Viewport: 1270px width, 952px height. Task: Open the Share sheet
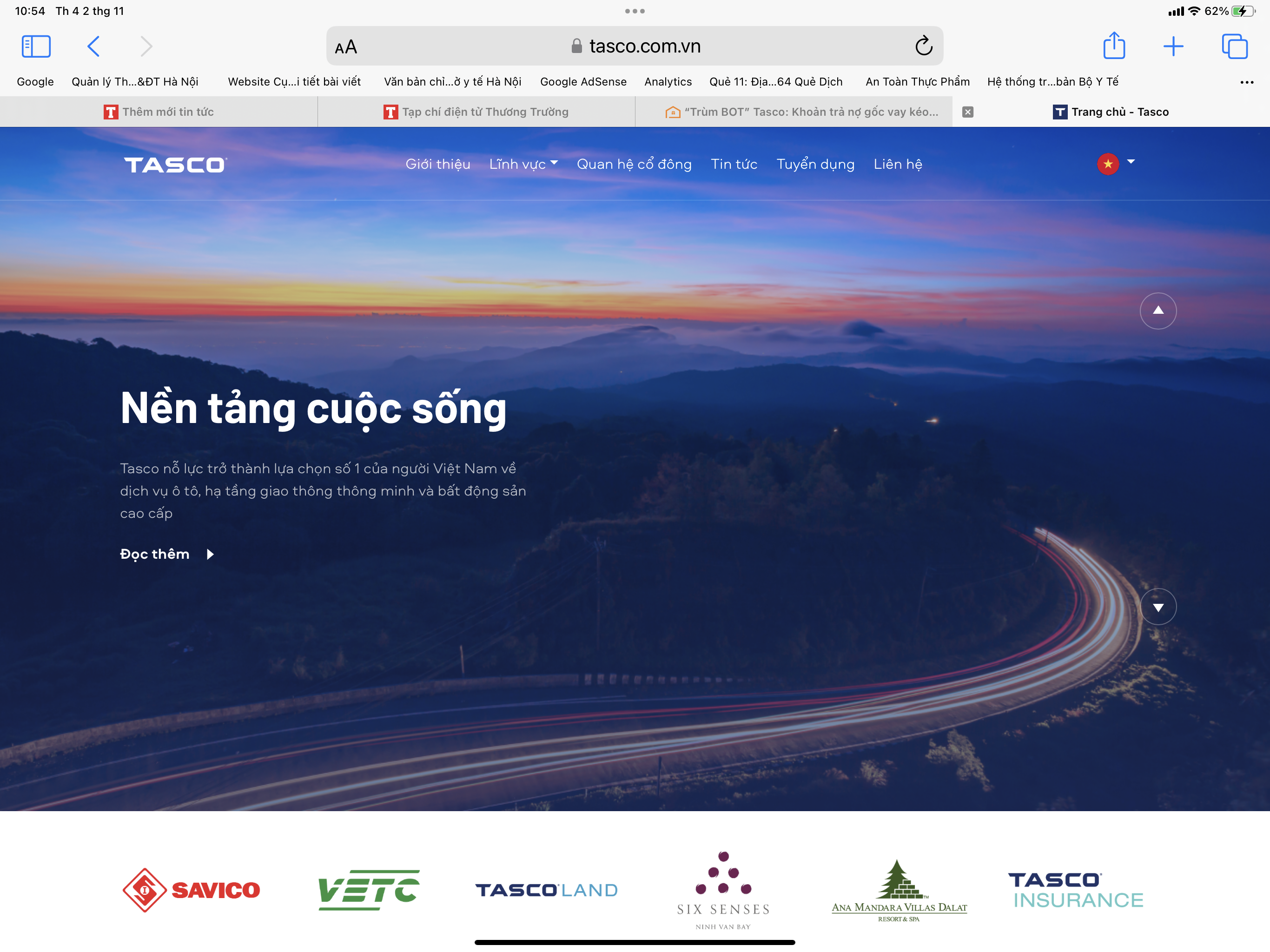(1114, 46)
